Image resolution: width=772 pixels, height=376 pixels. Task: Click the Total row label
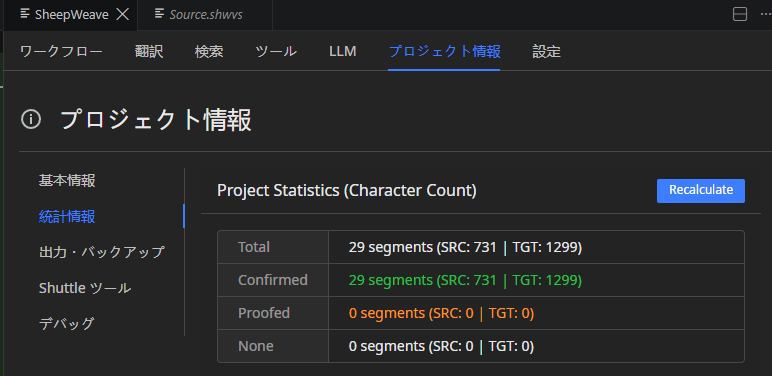254,247
